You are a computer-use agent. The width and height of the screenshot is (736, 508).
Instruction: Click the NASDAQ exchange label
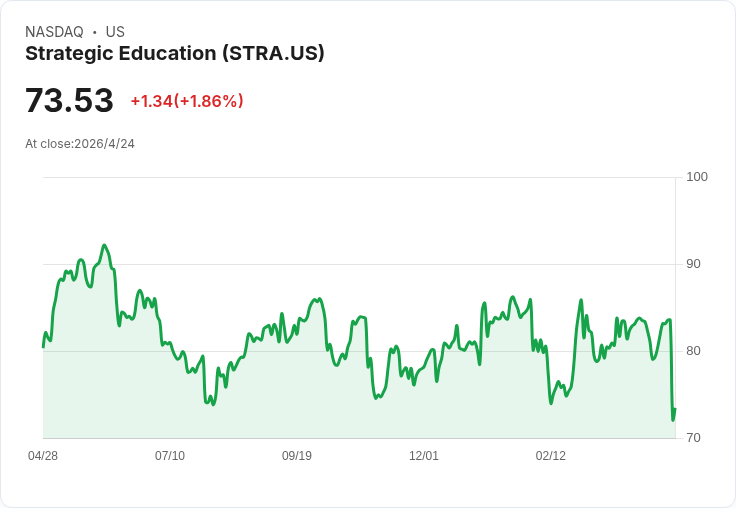[x=54, y=32]
